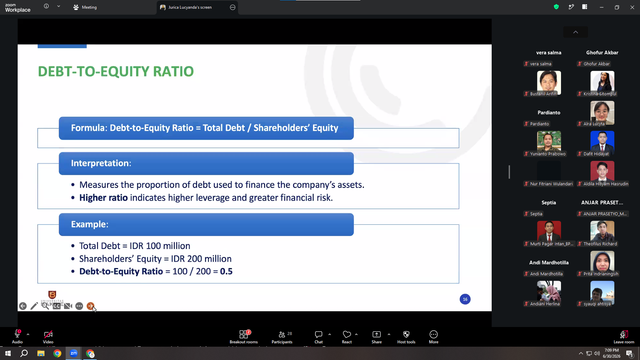Select the pen tool on slideshow toolbar
The width and height of the screenshot is (640, 360).
tap(34, 306)
